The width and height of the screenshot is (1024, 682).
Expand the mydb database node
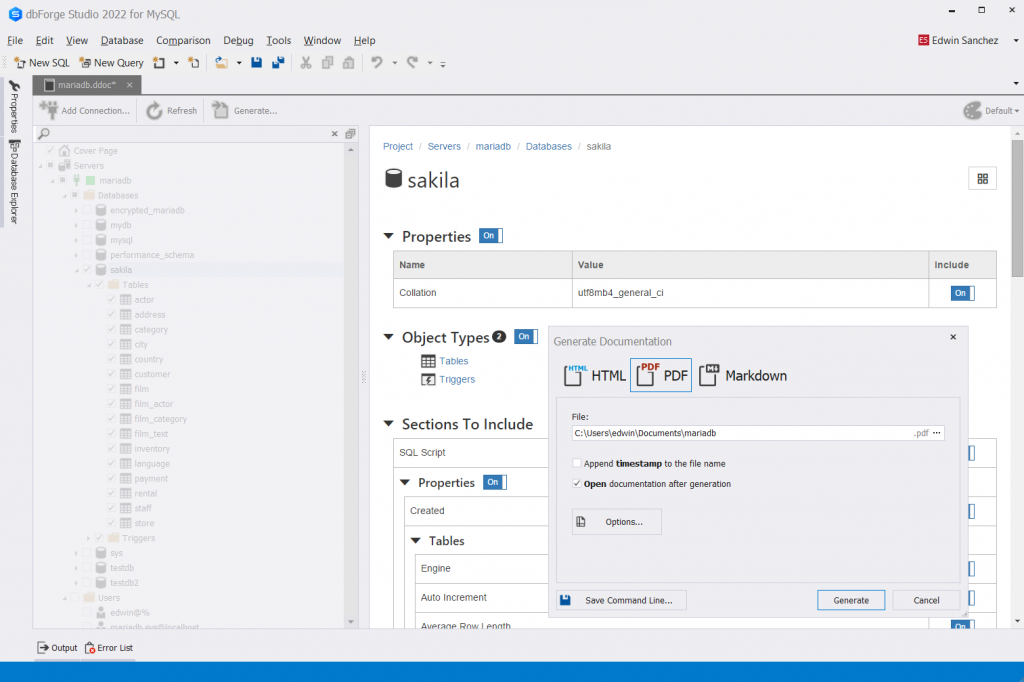coord(76,225)
